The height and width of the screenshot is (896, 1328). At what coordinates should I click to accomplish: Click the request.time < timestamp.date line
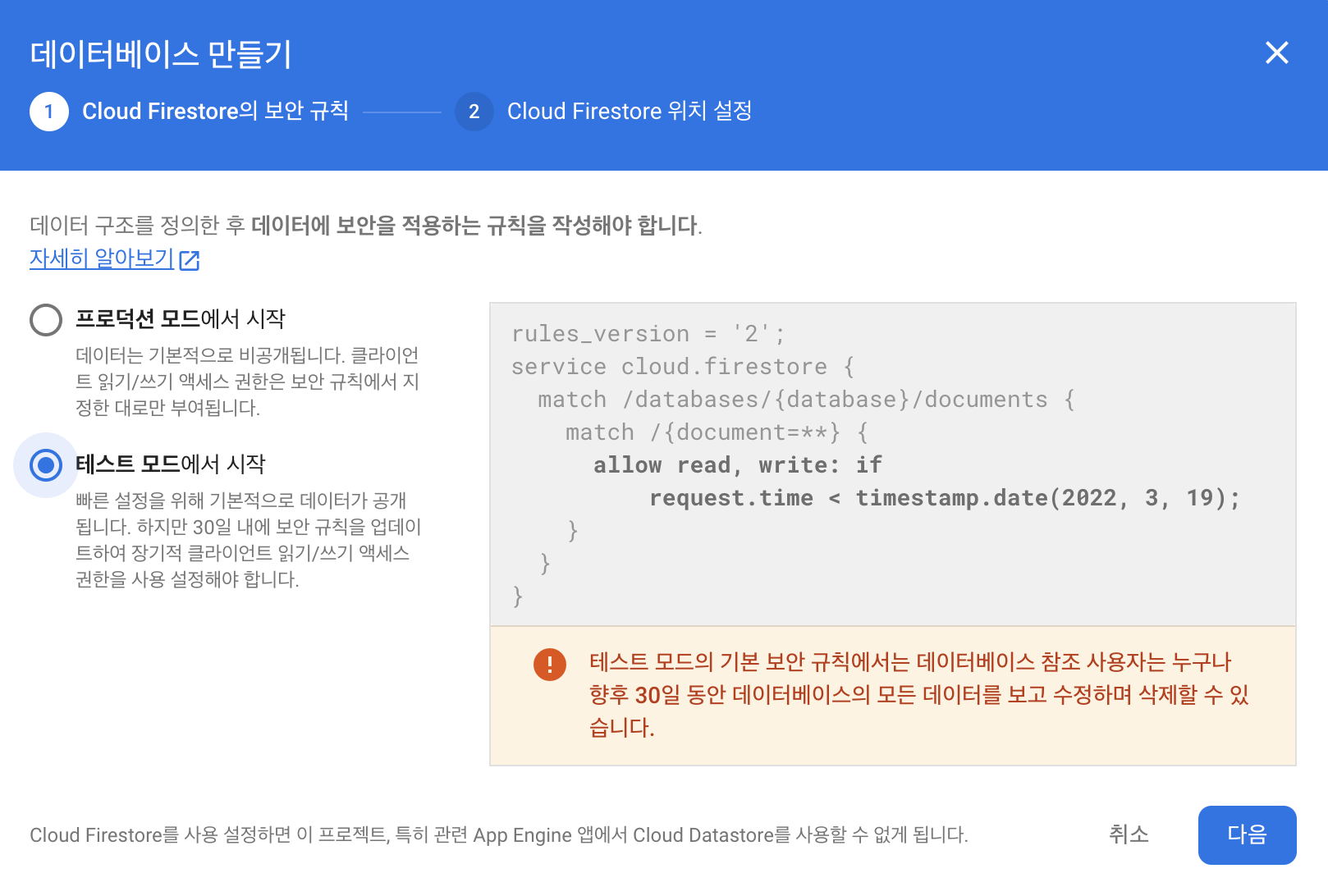click(945, 498)
